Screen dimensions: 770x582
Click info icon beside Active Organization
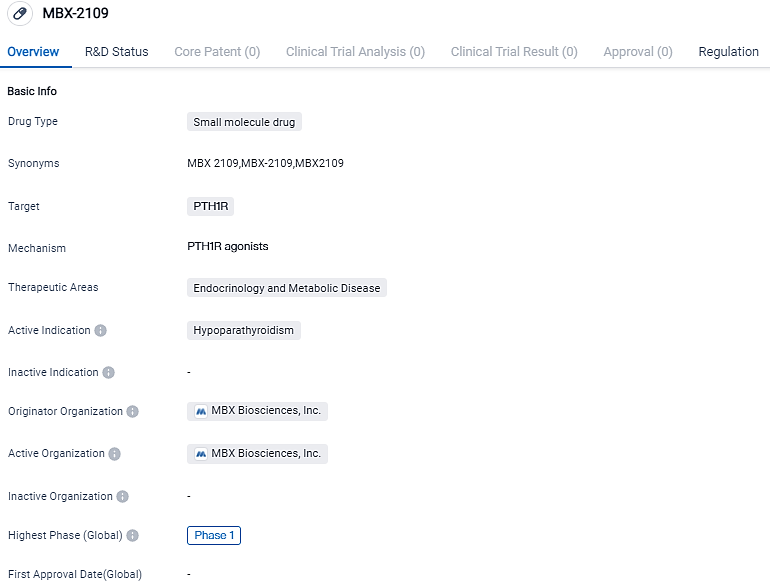(115, 454)
